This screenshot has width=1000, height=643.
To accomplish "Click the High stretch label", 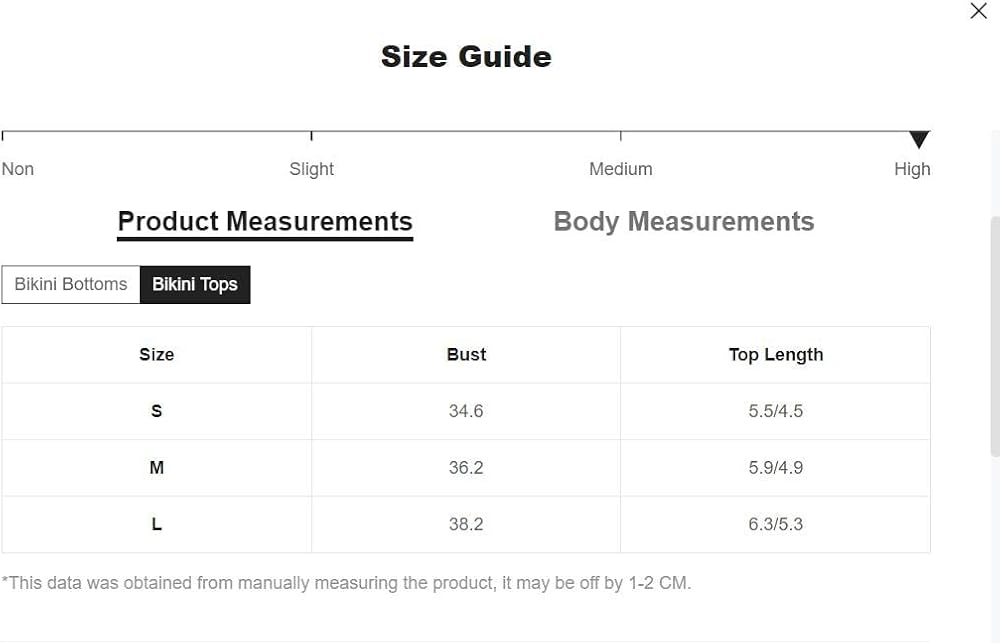I will (912, 169).
